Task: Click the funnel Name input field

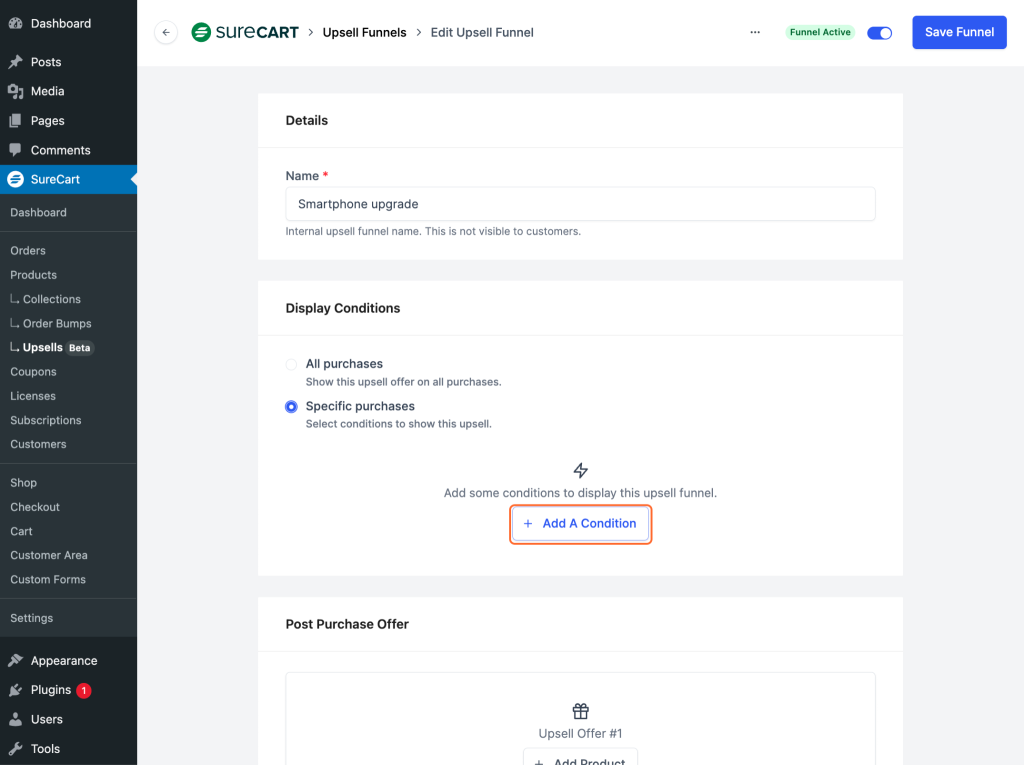Action: coord(580,204)
